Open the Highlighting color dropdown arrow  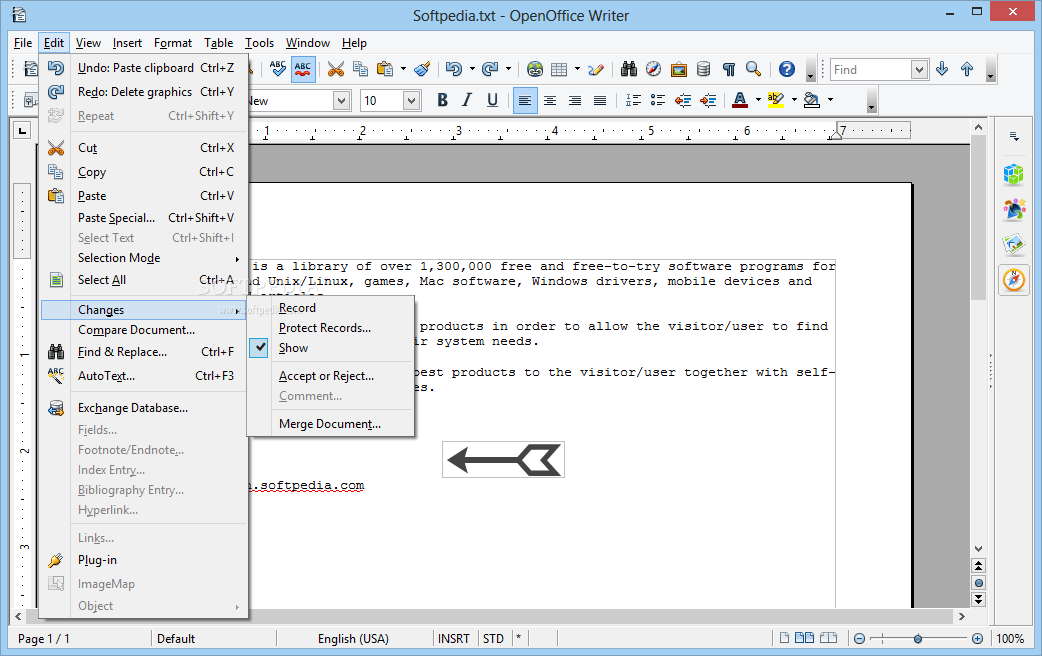click(793, 100)
